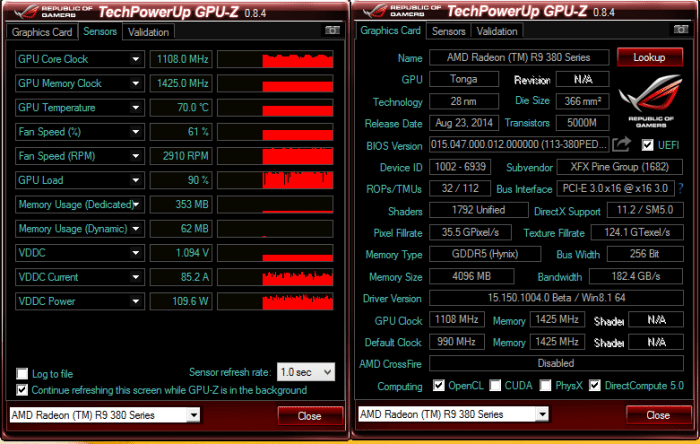Toggle the OpenCL checkbox
The image size is (700, 444).
click(x=439, y=386)
